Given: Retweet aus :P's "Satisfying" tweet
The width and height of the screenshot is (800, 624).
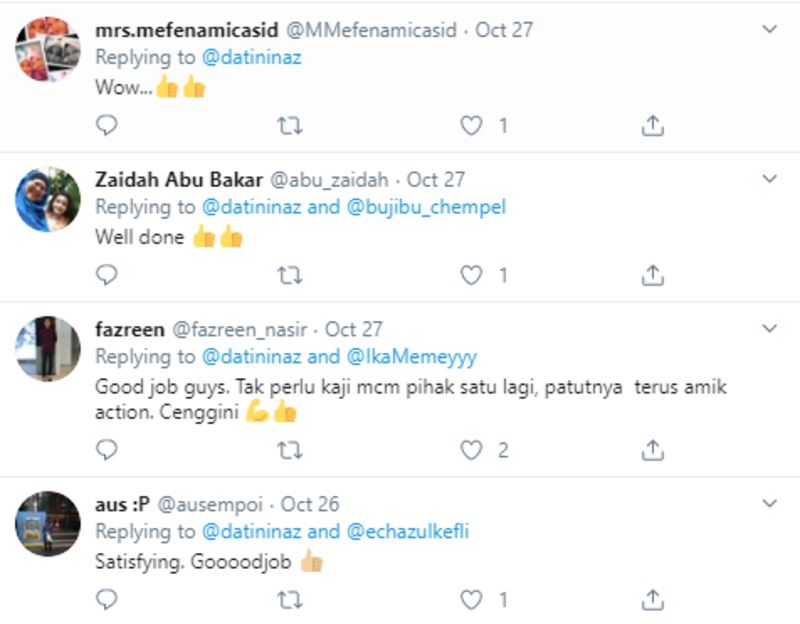Looking at the screenshot, I should point(290,600).
